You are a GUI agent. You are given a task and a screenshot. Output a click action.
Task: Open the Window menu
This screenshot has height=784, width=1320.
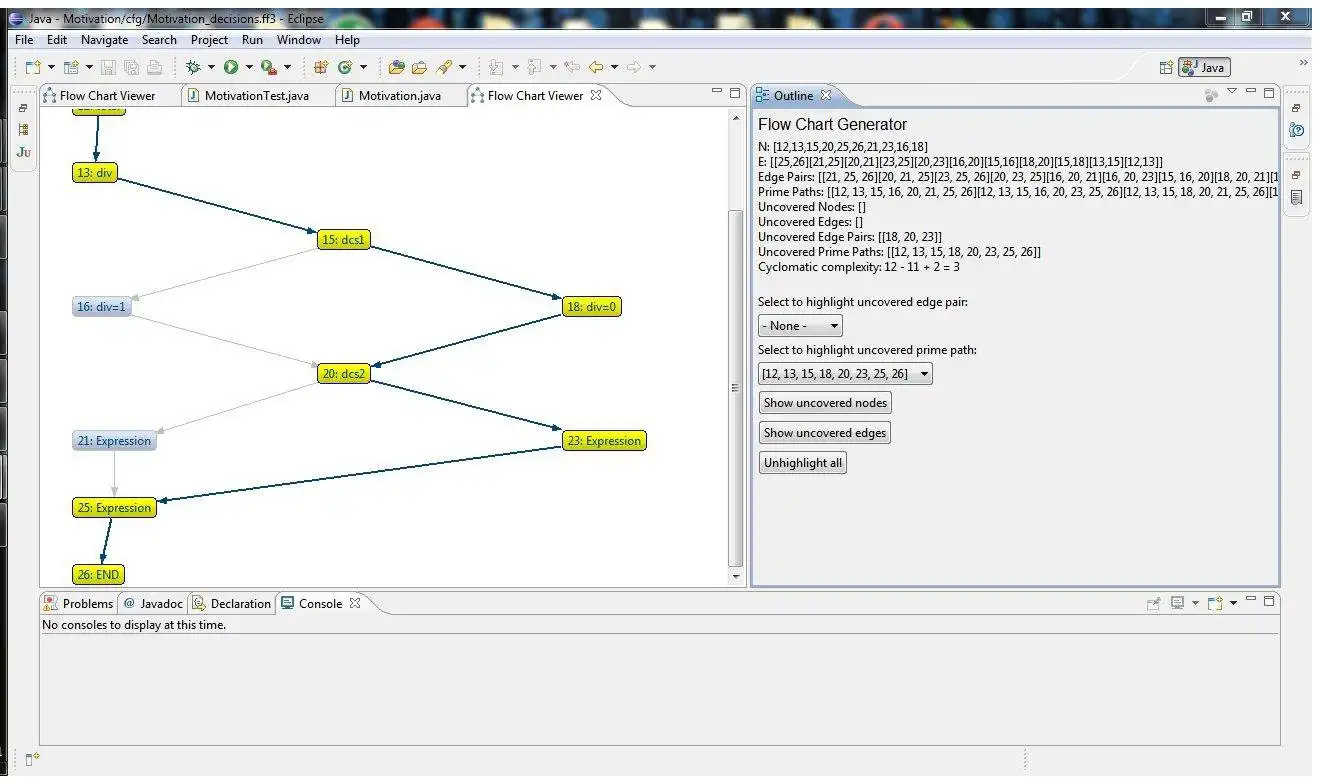tap(299, 40)
